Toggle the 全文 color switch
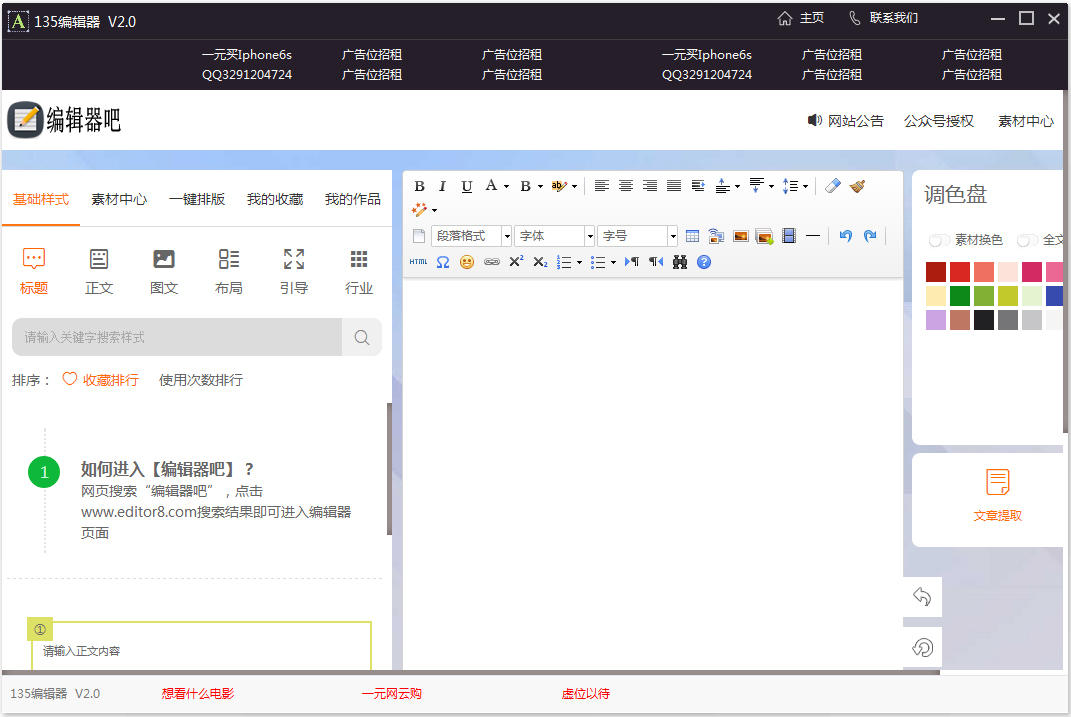This screenshot has width=1071, height=717. pyautogui.click(x=1027, y=240)
